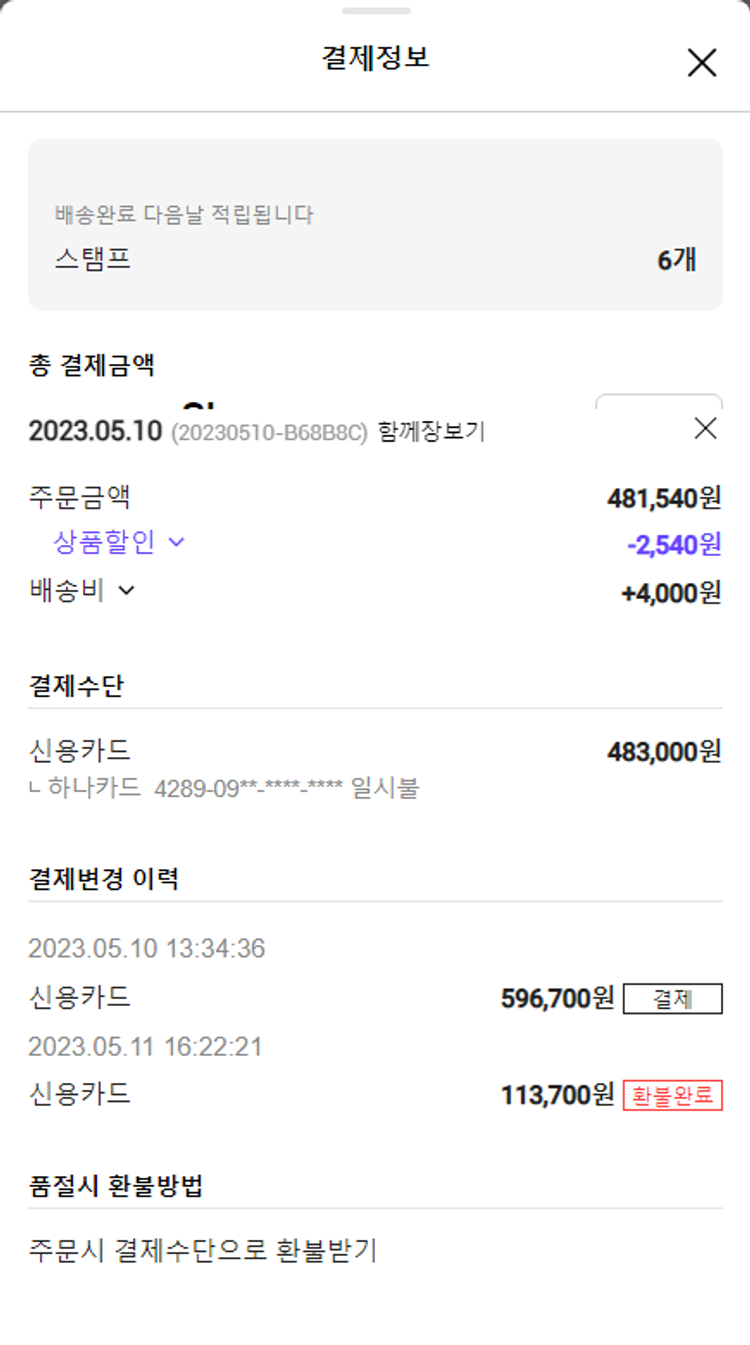The width and height of the screenshot is (750, 1345).
Task: Dismiss the 2023.05.10 order detail panel X
Action: pos(705,429)
